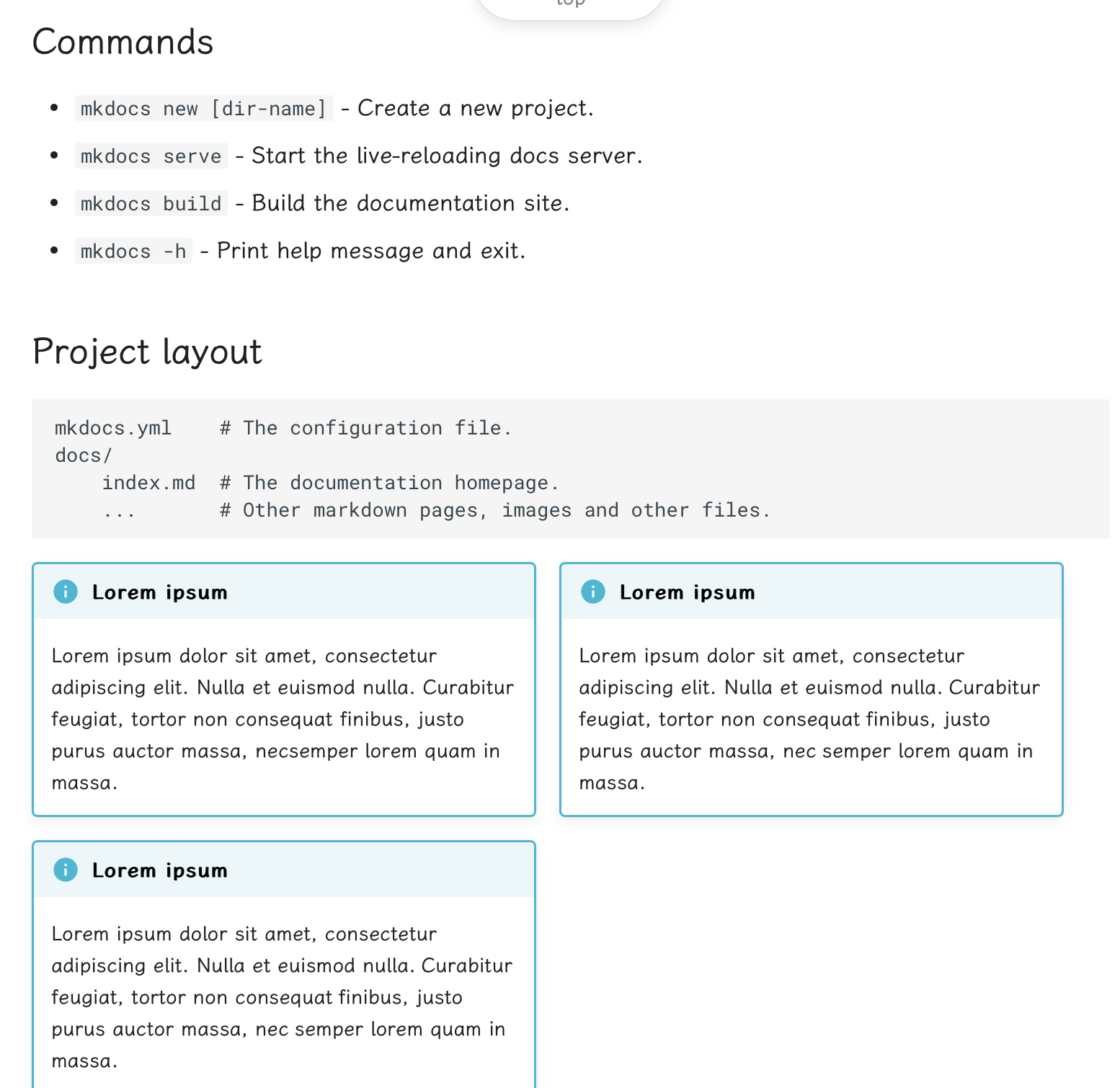Click the 'mkdocs.yml' line in the code block

pos(113,428)
